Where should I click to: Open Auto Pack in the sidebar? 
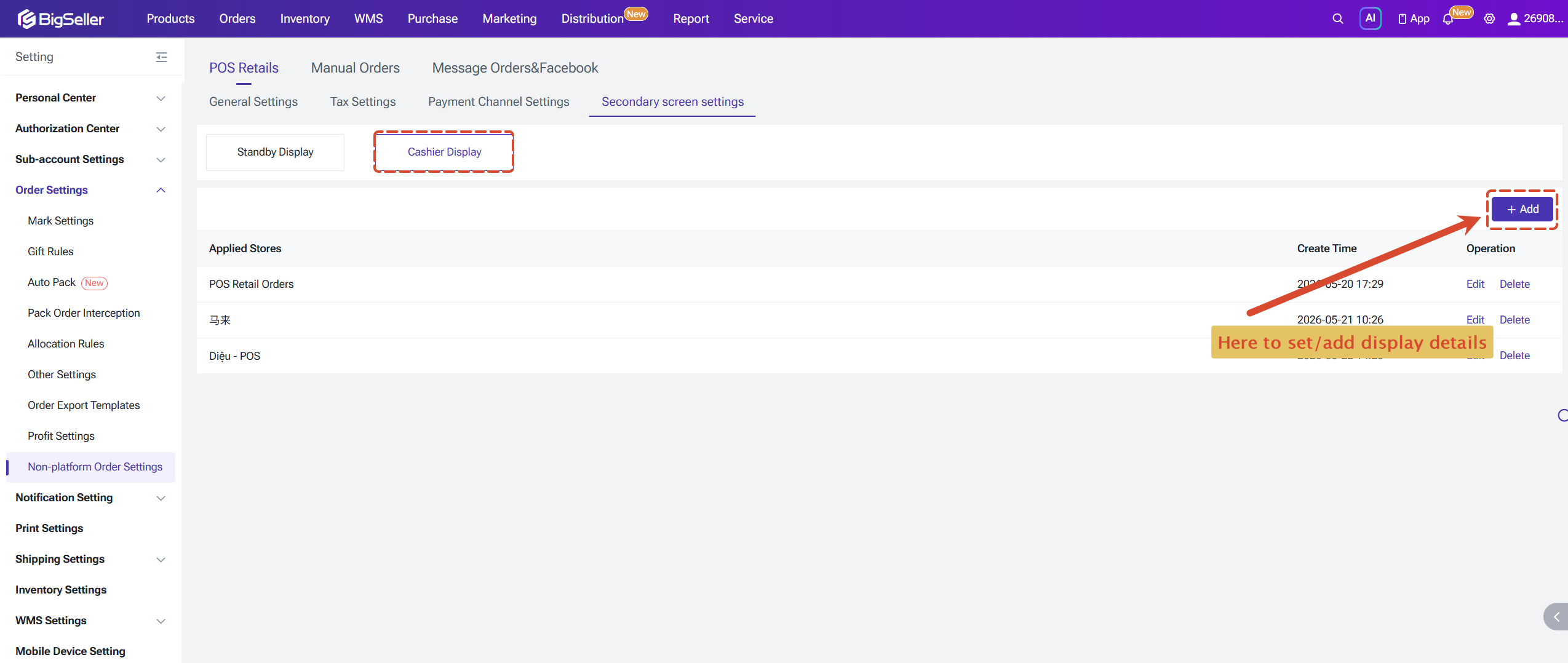52,282
